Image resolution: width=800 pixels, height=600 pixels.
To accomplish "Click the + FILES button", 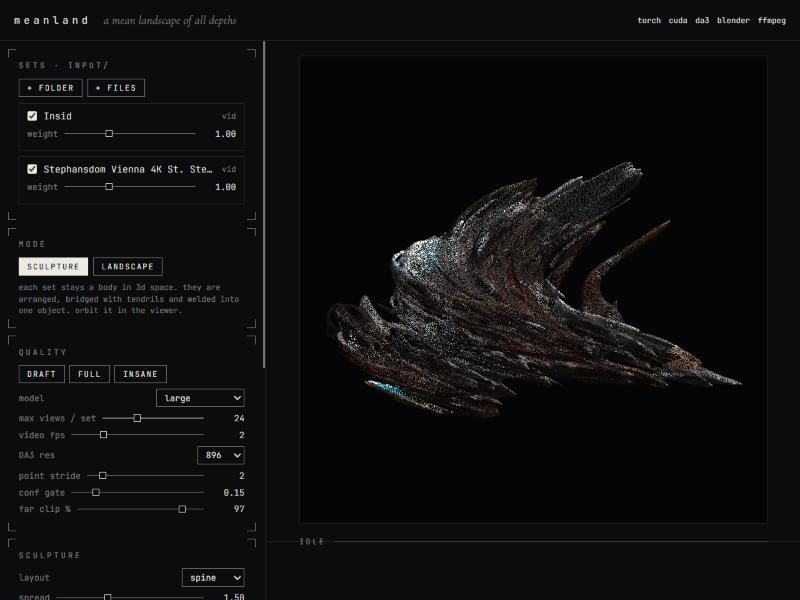I will point(116,88).
